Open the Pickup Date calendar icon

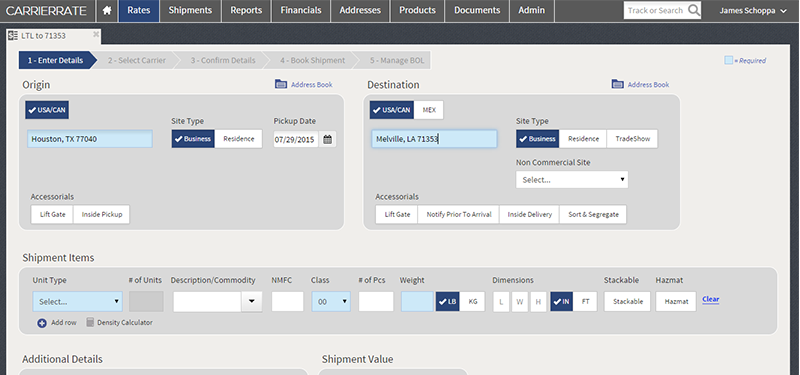coord(328,139)
